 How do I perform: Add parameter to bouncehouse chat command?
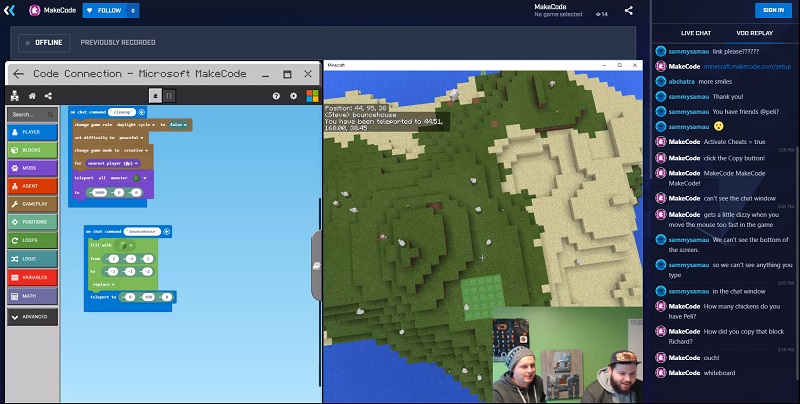pos(166,232)
